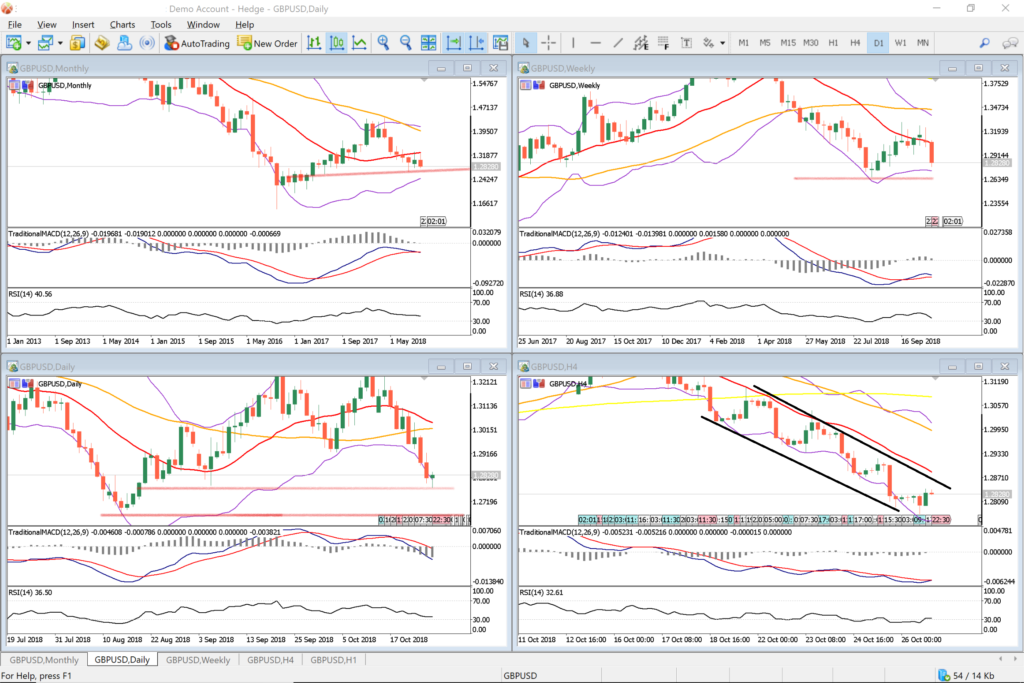The height and width of the screenshot is (683, 1024).
Task: Pick the trendline drawing tool
Action: [619, 43]
